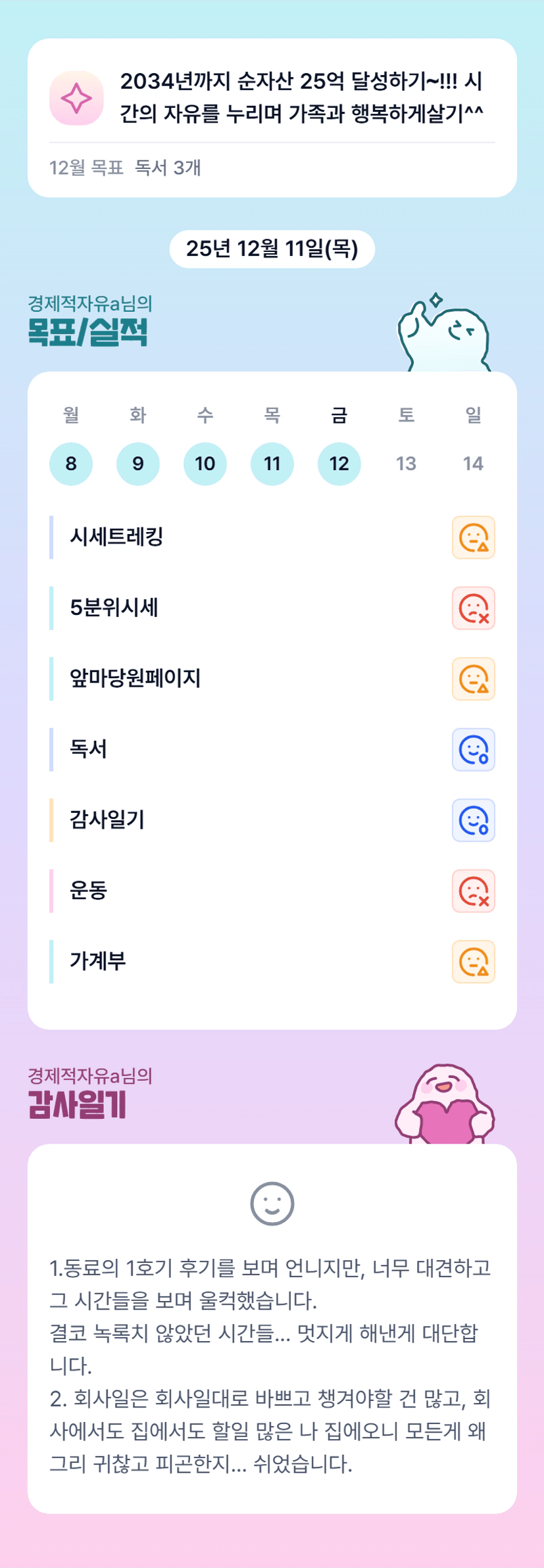Click the 12월 목표 독서 3개 text
This screenshot has width=544, height=1568.
pyautogui.click(x=125, y=168)
